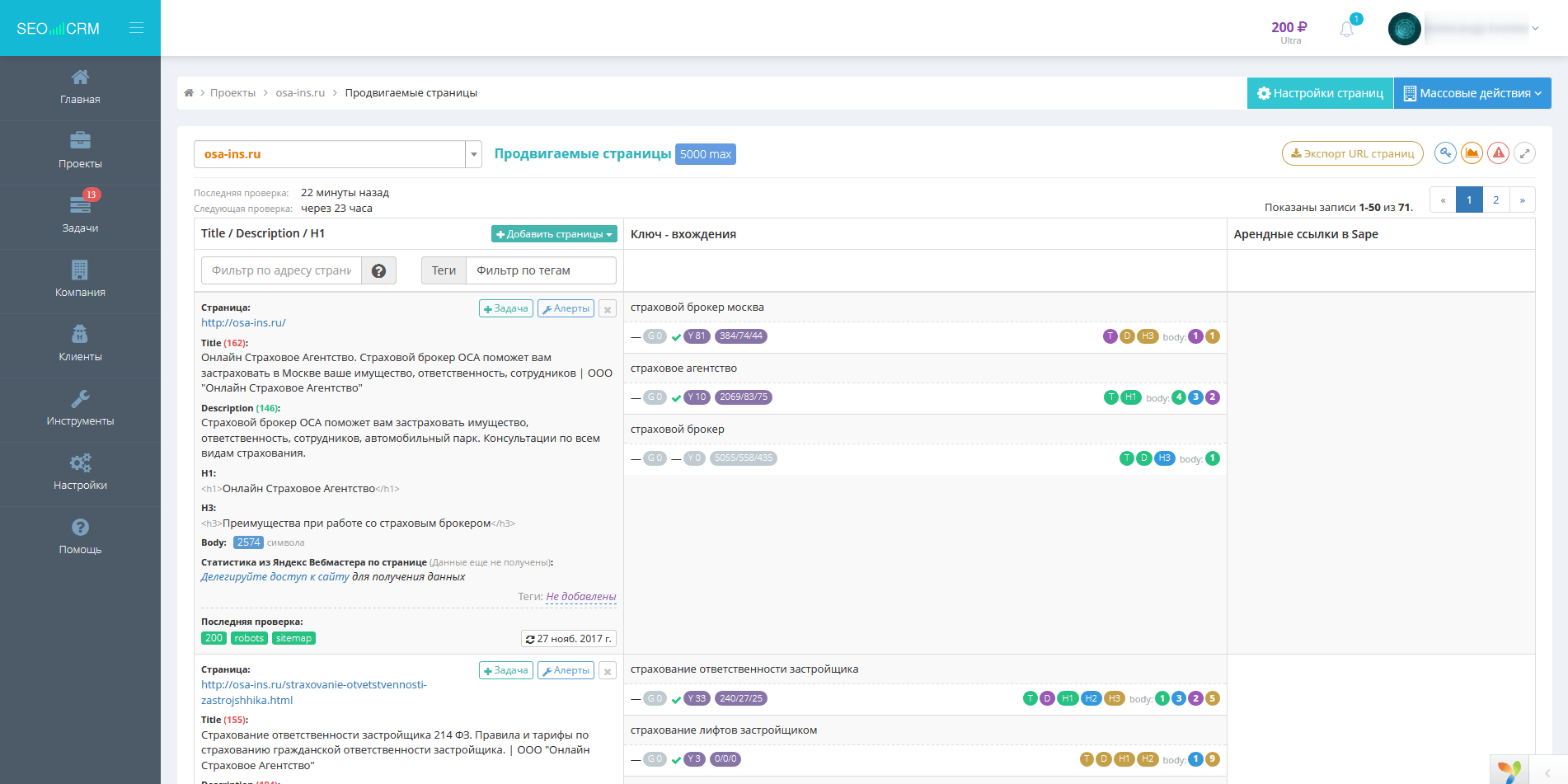Go to previous page with « arrow
This screenshot has width=1568, height=784.
click(x=1443, y=200)
